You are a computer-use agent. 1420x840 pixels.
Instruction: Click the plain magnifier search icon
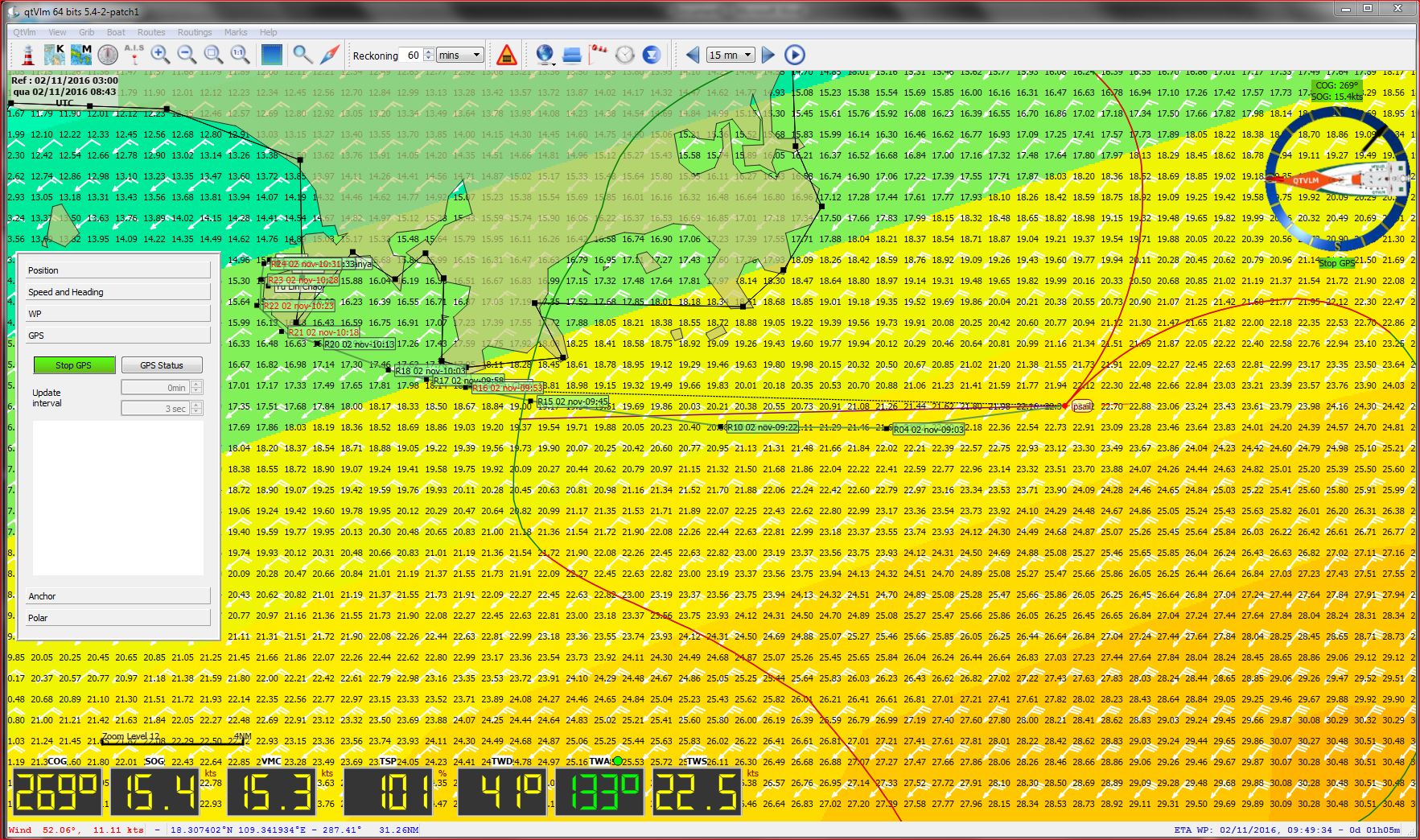click(303, 55)
